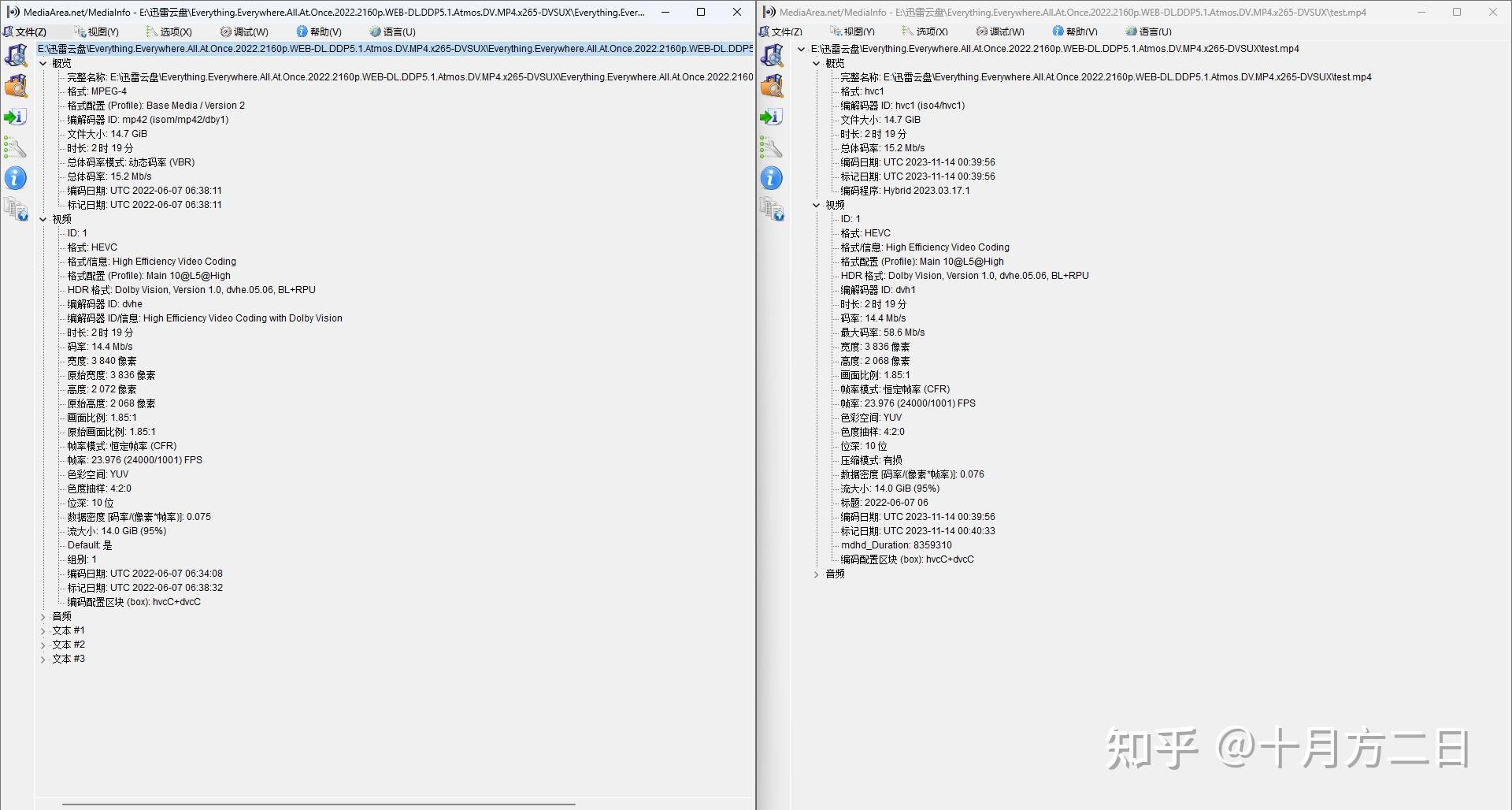Viewport: 1512px width, 810px height.
Task: Select the row '编解码器 ID: dvhe'
Action: point(105,304)
